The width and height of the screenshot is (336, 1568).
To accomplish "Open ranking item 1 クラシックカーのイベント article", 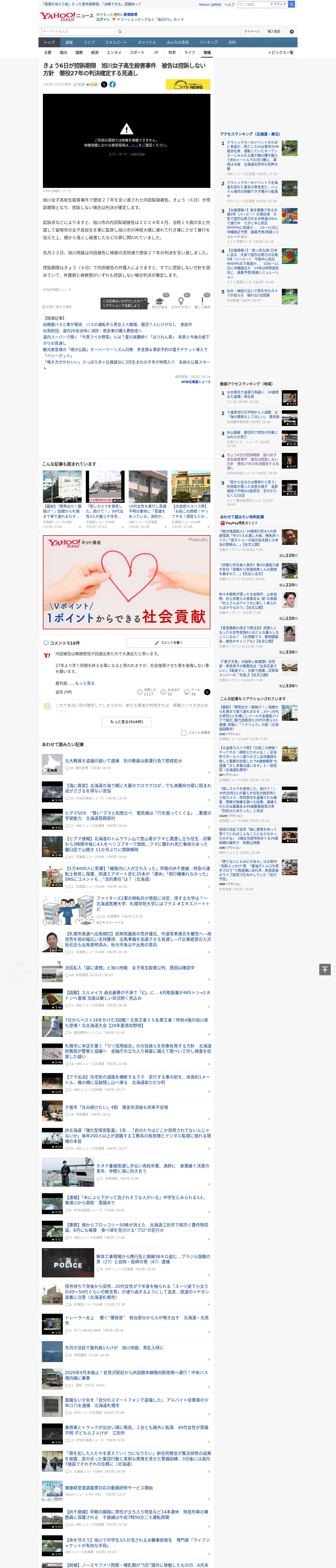I will coord(253,155).
